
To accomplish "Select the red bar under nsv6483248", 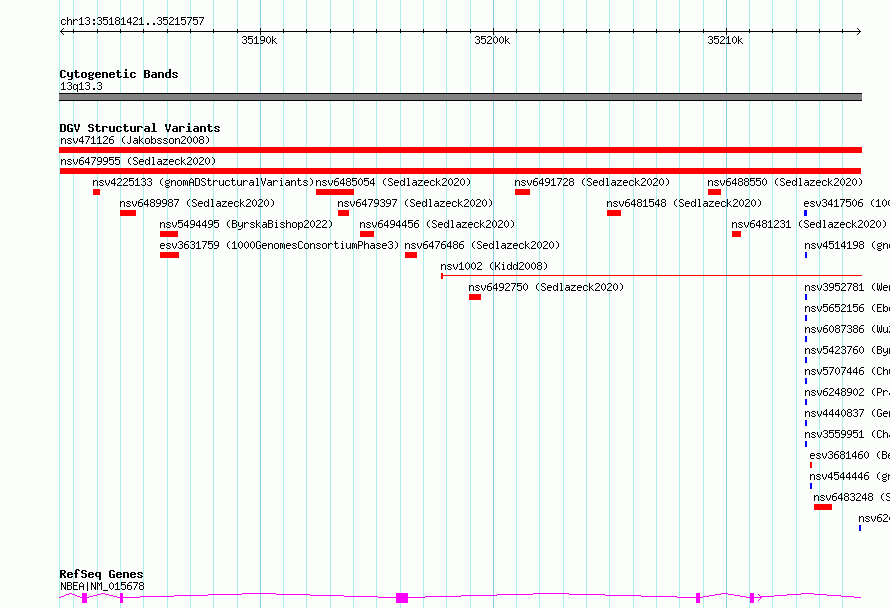I will click(x=823, y=507).
